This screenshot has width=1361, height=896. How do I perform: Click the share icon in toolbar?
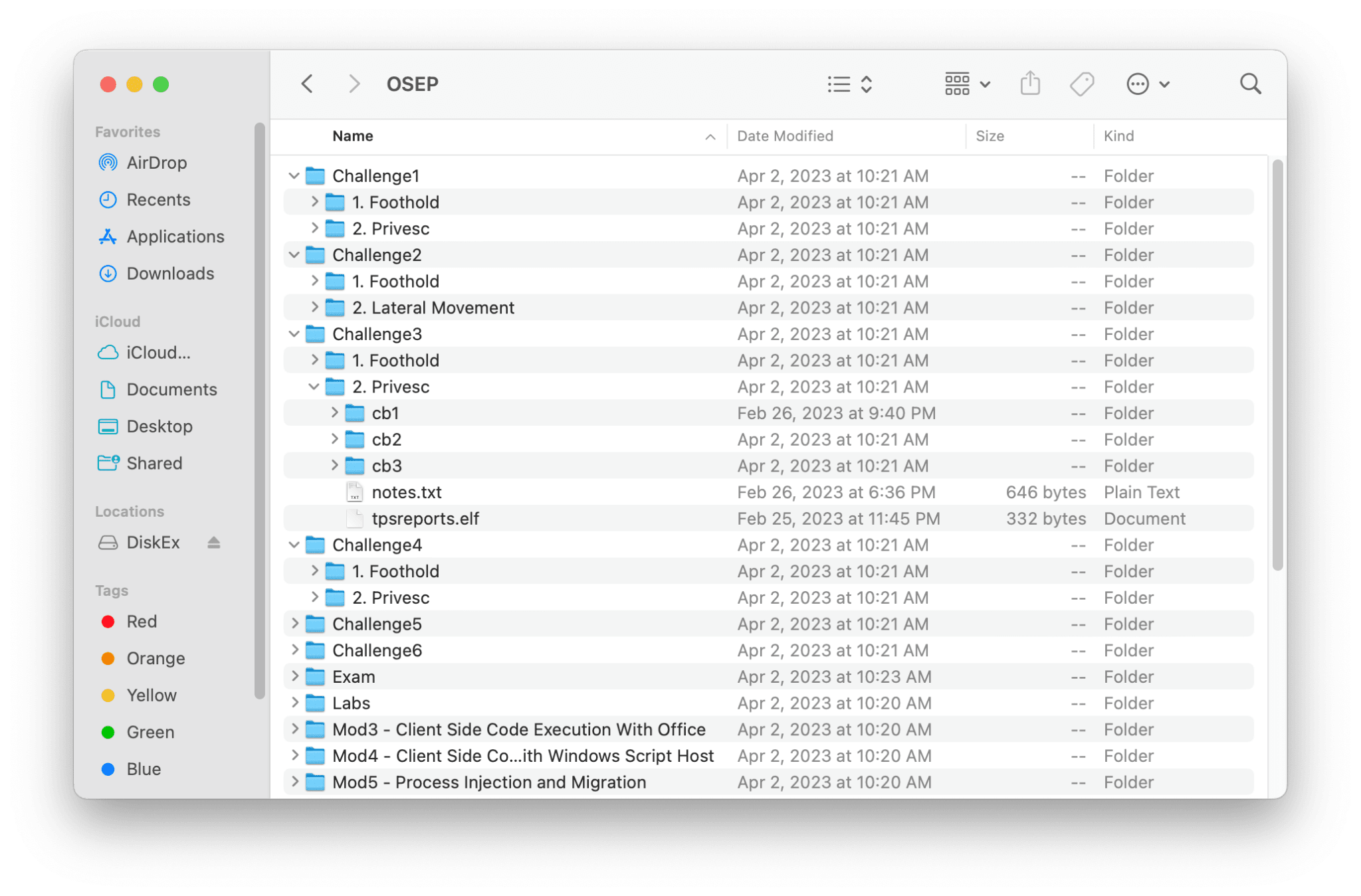tap(1030, 84)
